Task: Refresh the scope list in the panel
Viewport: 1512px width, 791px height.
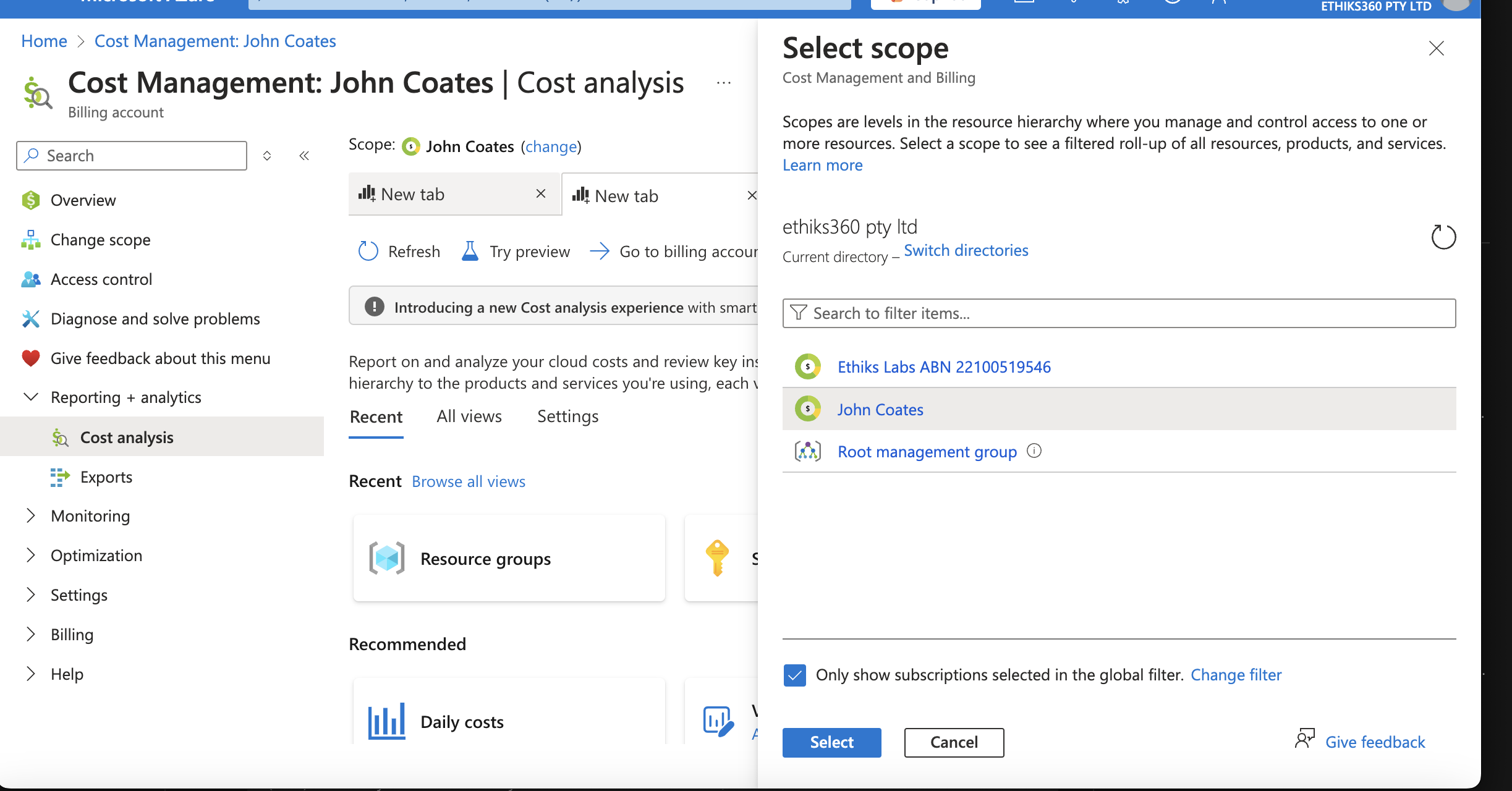Action: click(x=1443, y=237)
